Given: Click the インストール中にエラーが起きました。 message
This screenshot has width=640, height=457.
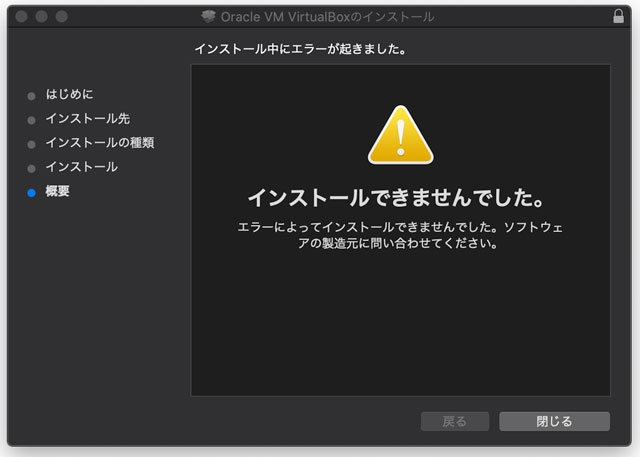Looking at the screenshot, I should (x=300, y=49).
